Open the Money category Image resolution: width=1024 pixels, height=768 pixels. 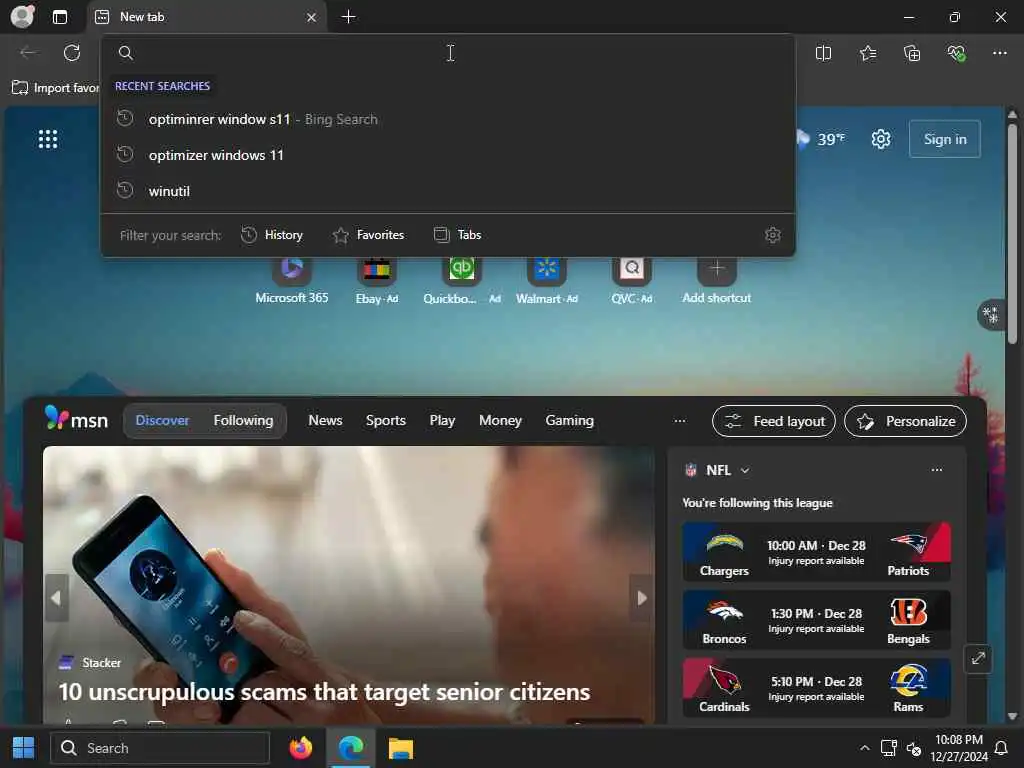coord(500,421)
